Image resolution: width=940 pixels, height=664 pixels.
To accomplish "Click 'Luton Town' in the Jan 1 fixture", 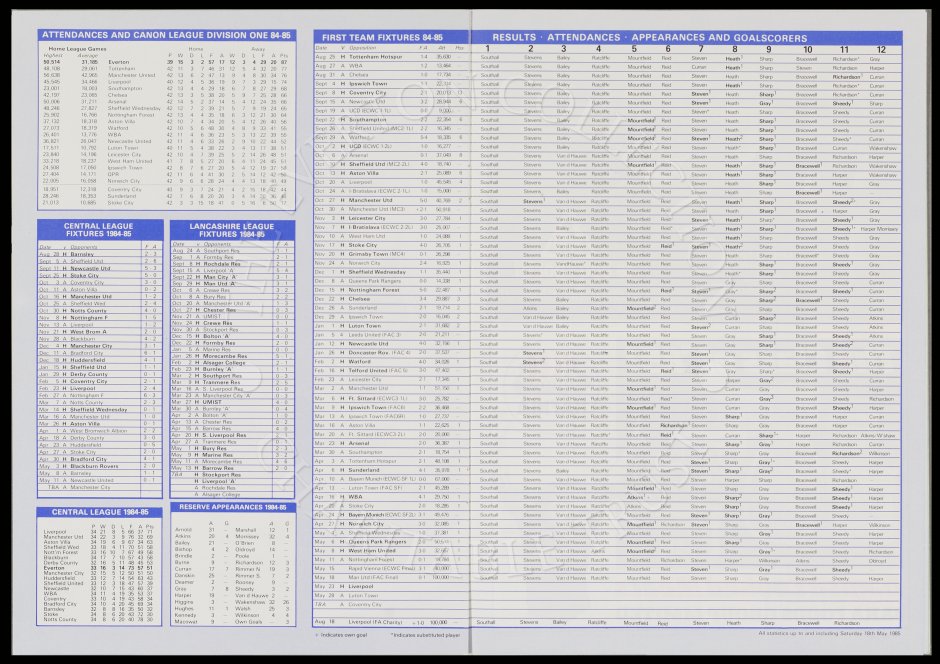I will [x=364, y=326].
